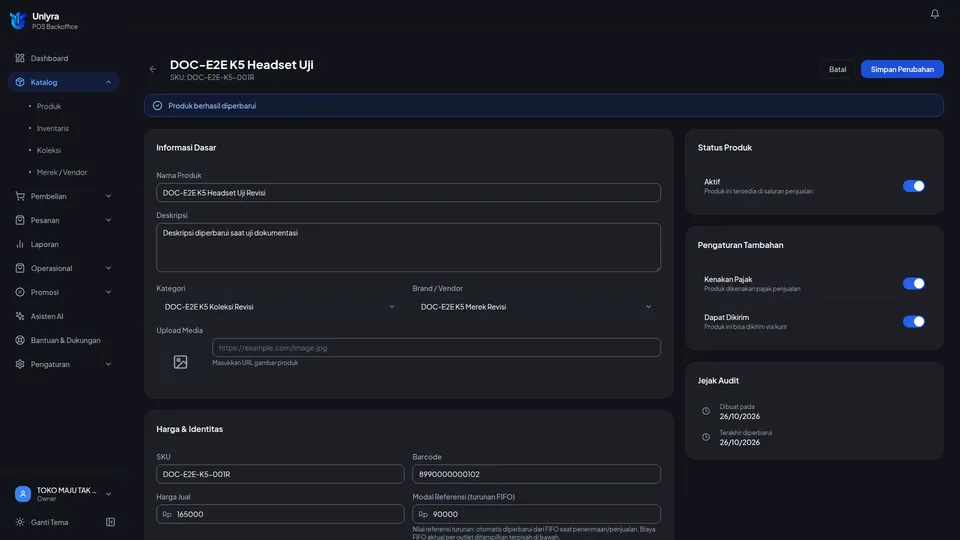Click the image URL input field
960x540 pixels.
(x=436, y=347)
